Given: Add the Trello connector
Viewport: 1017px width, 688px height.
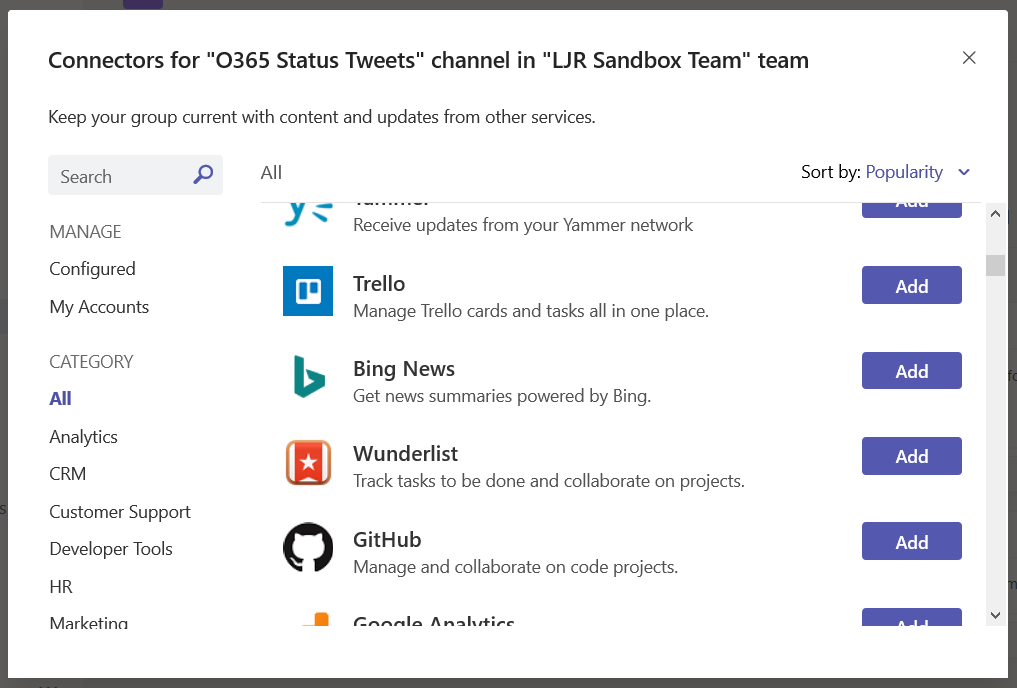Looking at the screenshot, I should 911,285.
